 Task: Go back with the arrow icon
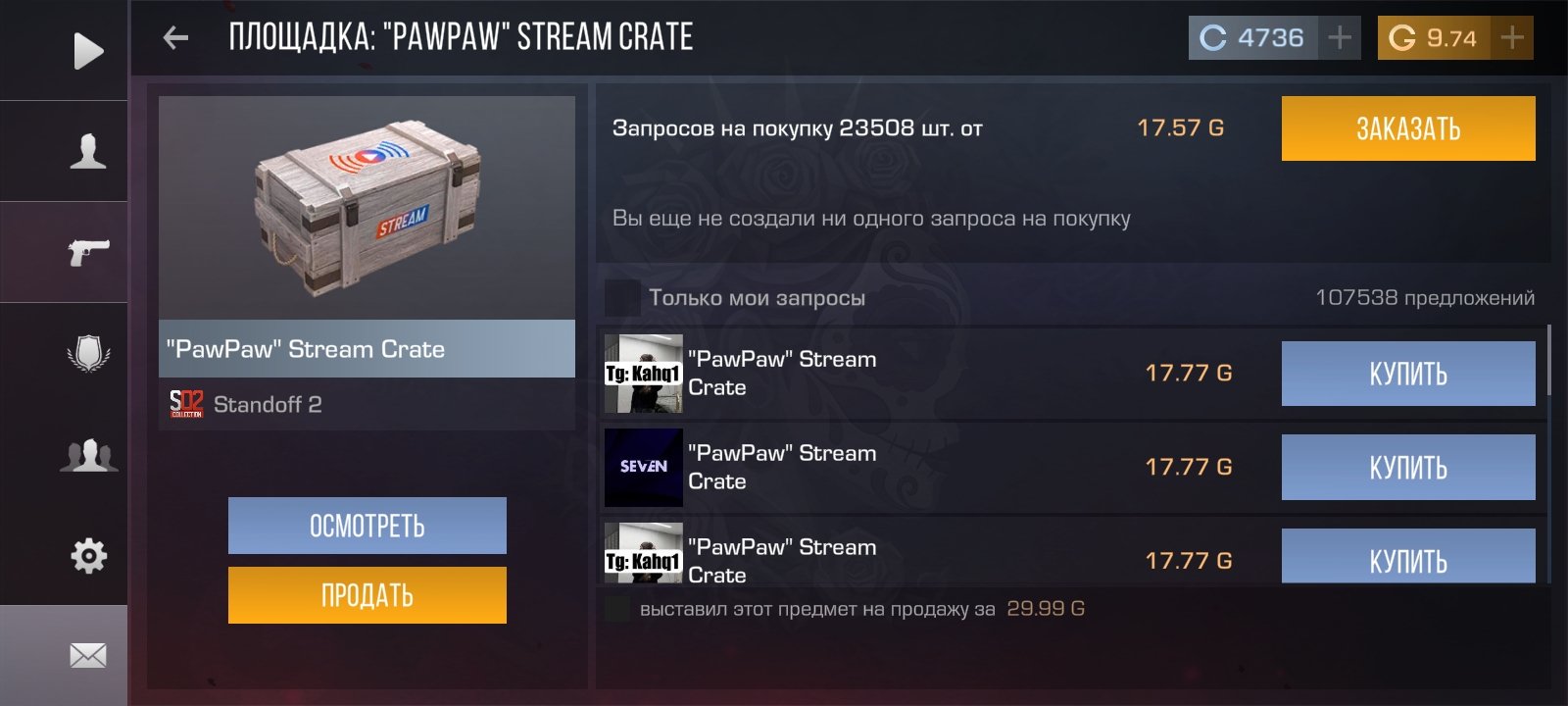click(175, 38)
